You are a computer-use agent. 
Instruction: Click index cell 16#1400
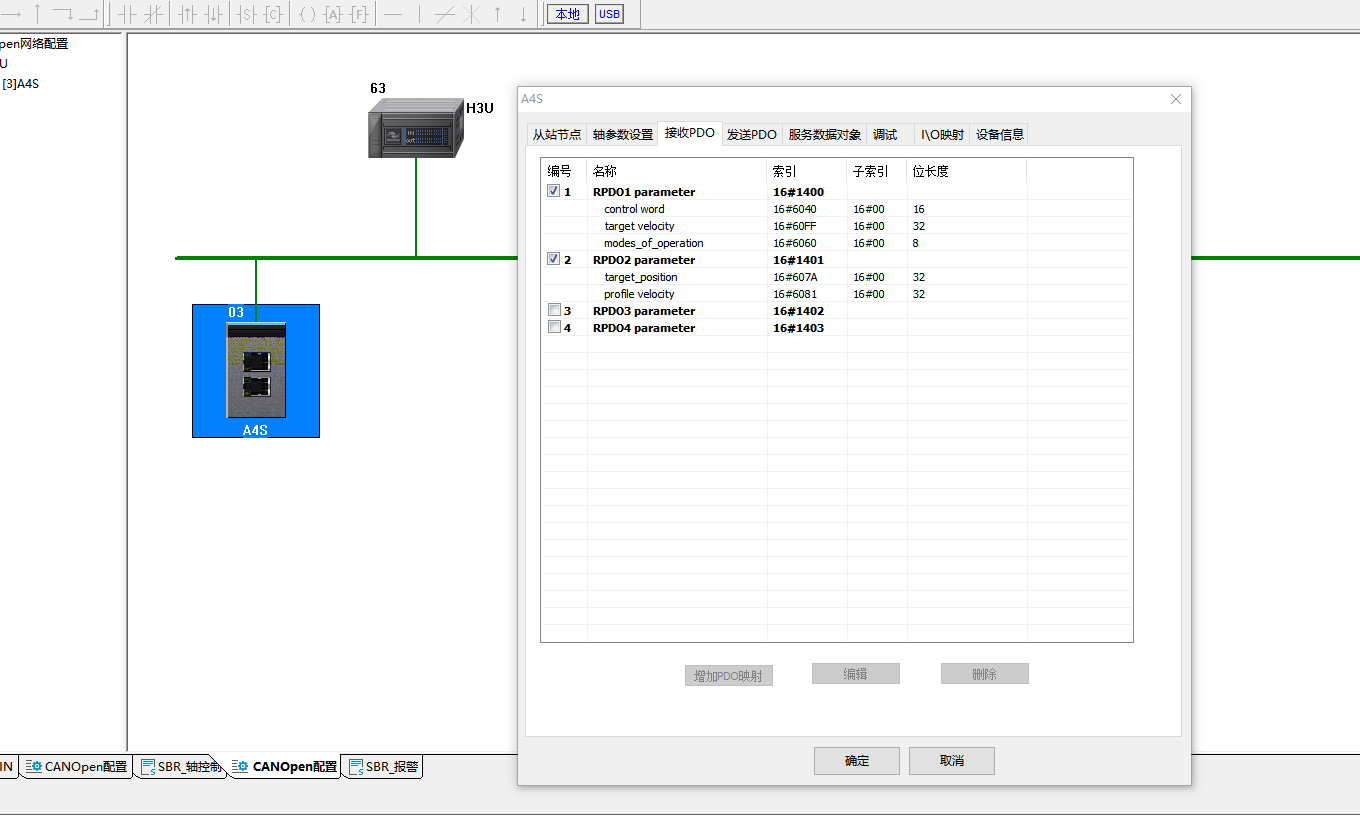click(798, 192)
